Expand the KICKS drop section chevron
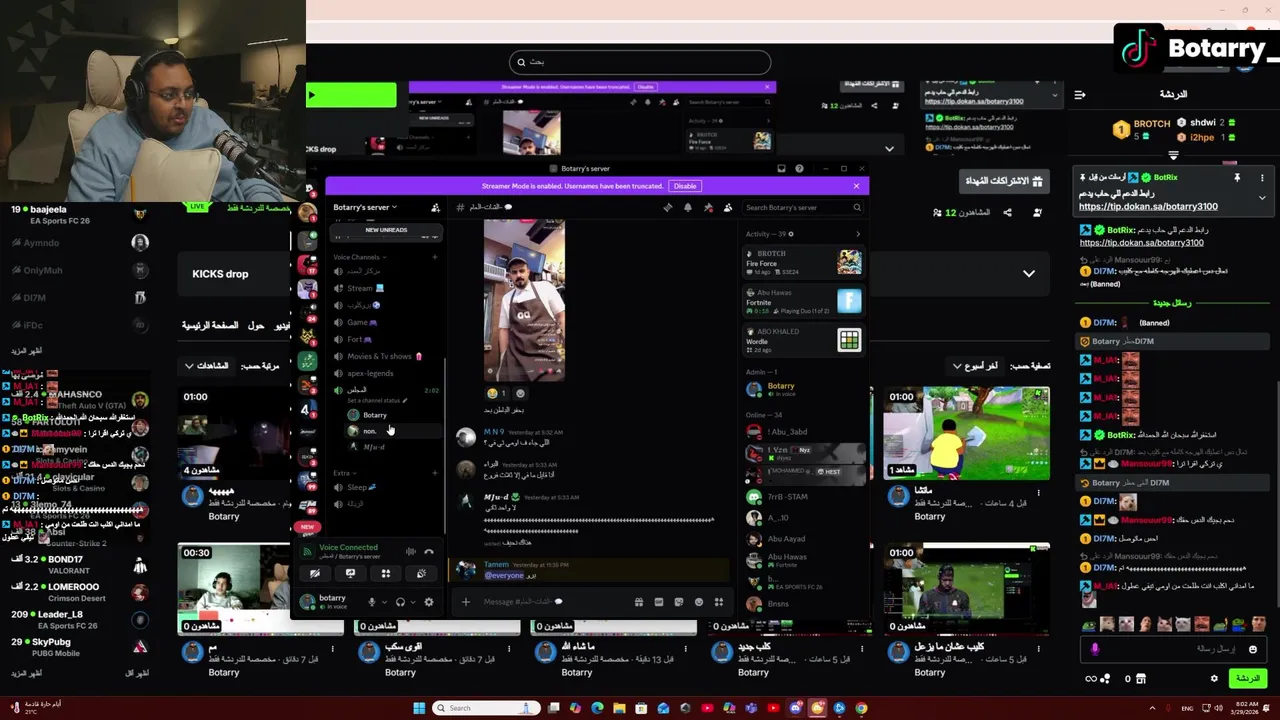This screenshot has width=1280, height=720. [1029, 274]
